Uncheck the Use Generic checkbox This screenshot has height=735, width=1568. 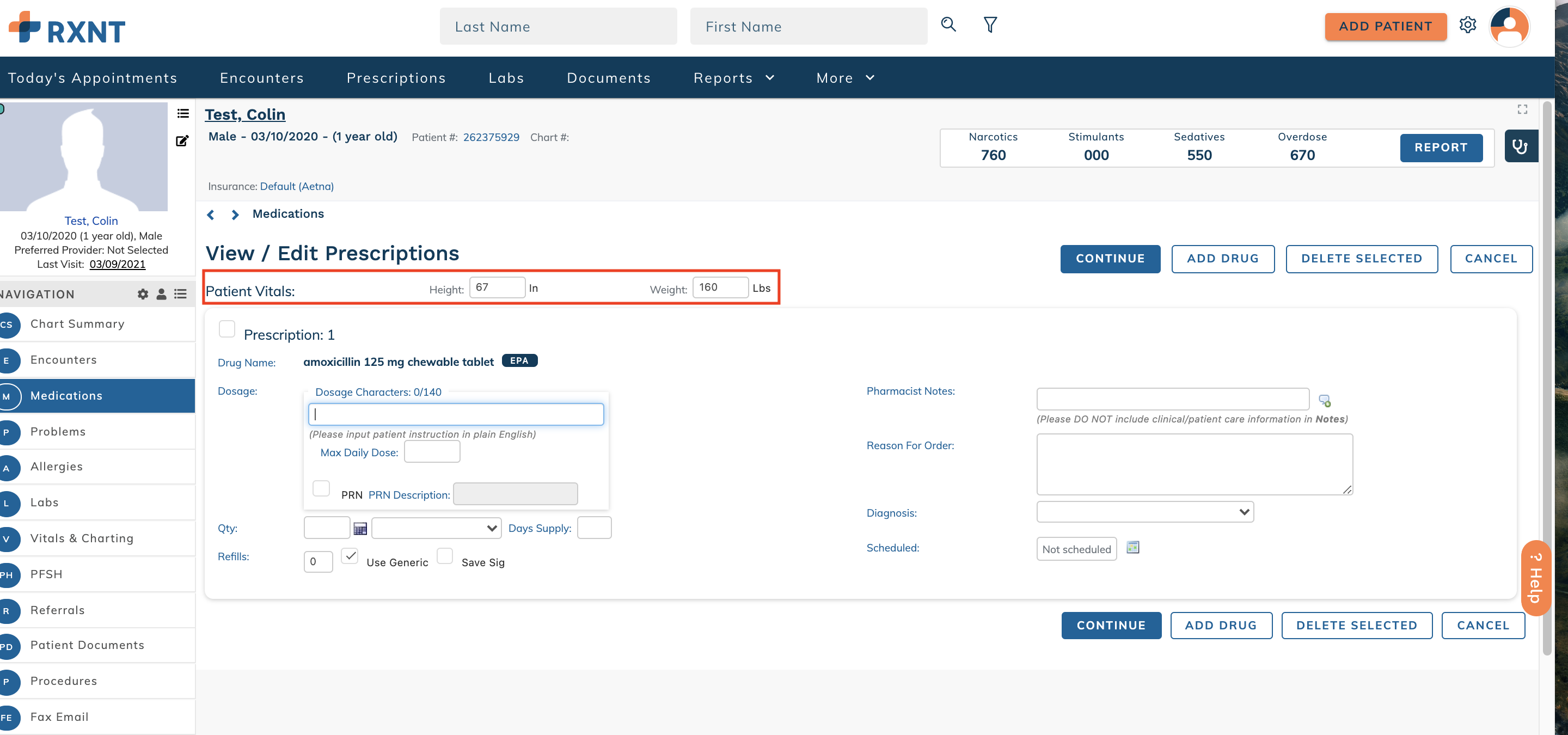[x=350, y=557]
